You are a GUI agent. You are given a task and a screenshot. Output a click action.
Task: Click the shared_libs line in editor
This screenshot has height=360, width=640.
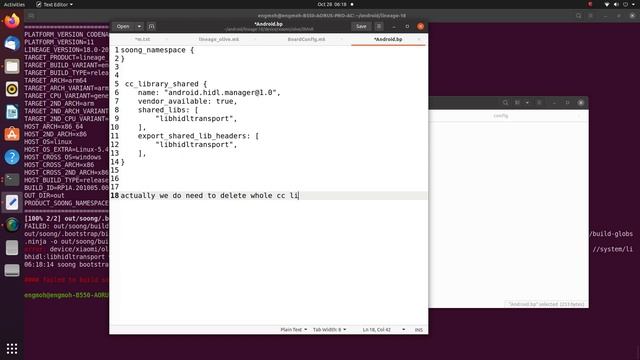pyautogui.click(x=168, y=110)
